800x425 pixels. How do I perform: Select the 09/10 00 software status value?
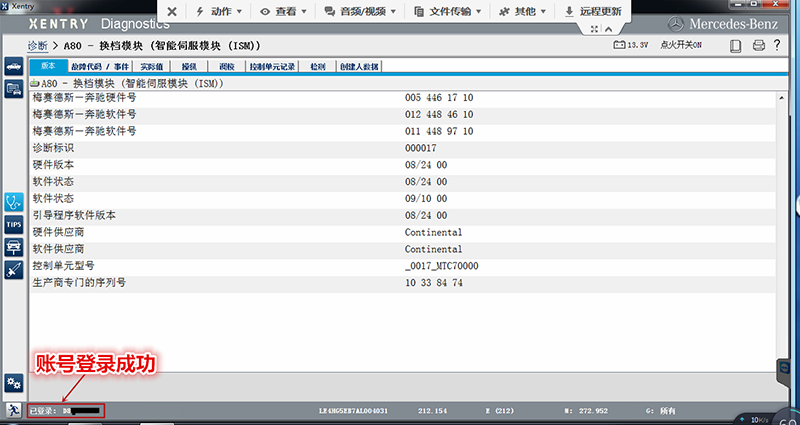[426, 198]
